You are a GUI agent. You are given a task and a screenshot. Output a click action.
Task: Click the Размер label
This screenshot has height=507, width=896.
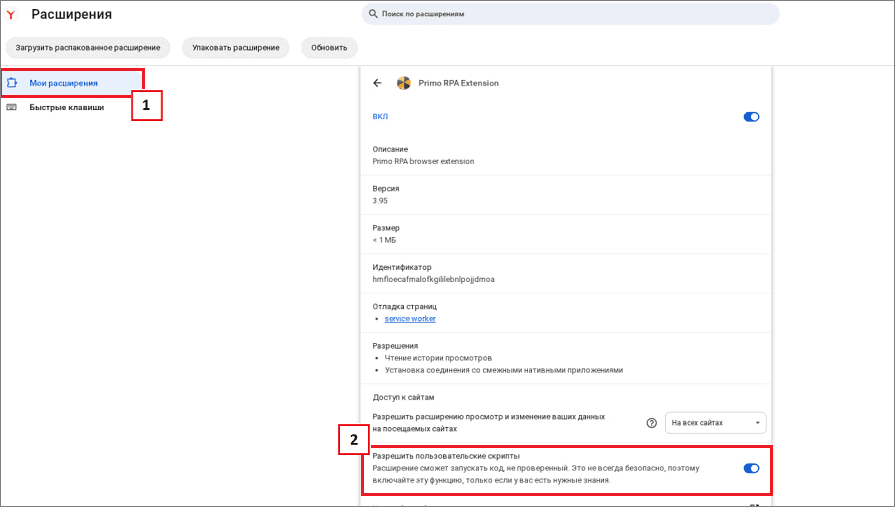[x=386, y=227]
